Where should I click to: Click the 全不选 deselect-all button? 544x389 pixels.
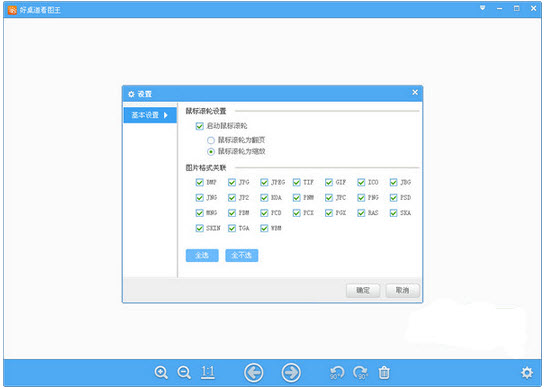point(241,255)
